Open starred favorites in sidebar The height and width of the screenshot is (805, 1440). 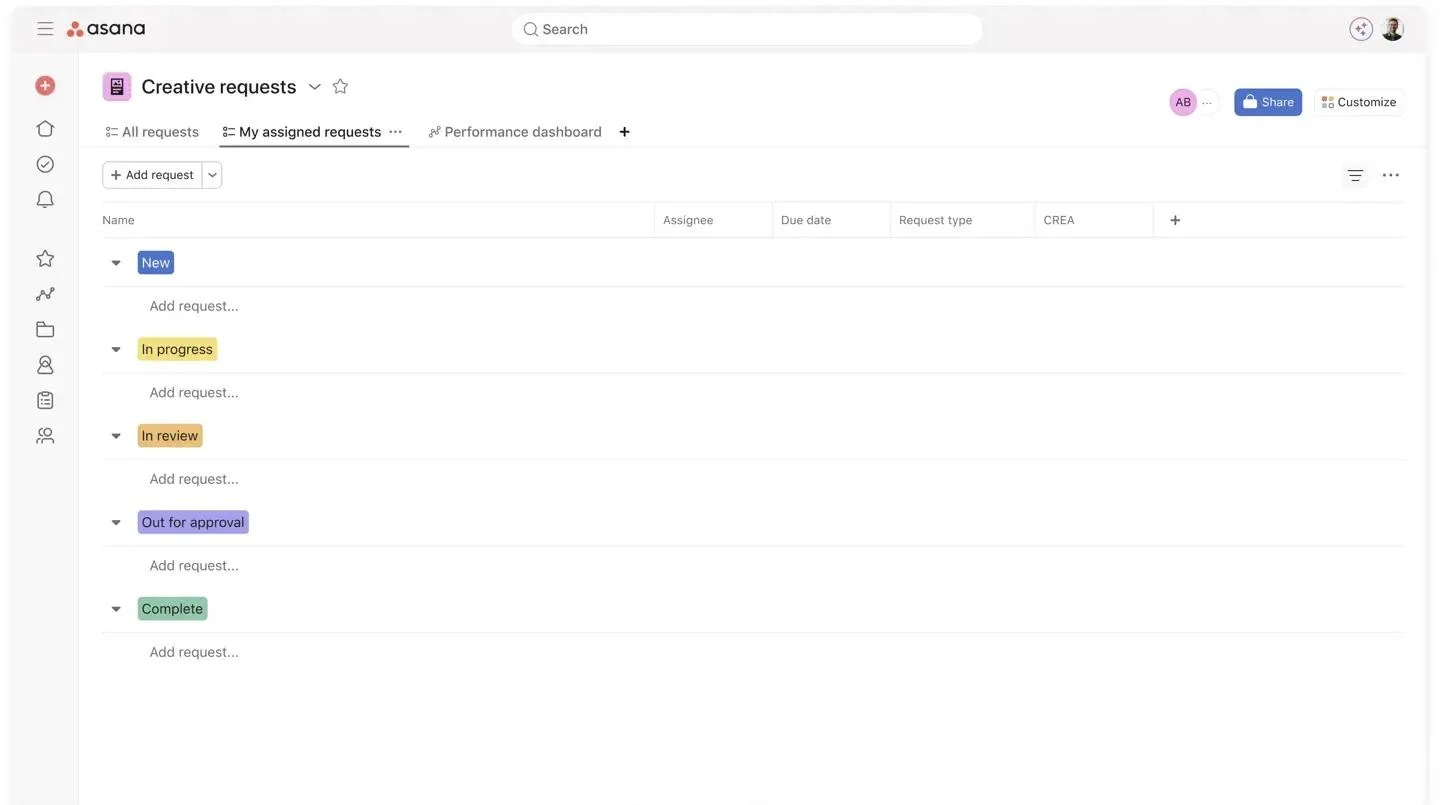coord(45,258)
